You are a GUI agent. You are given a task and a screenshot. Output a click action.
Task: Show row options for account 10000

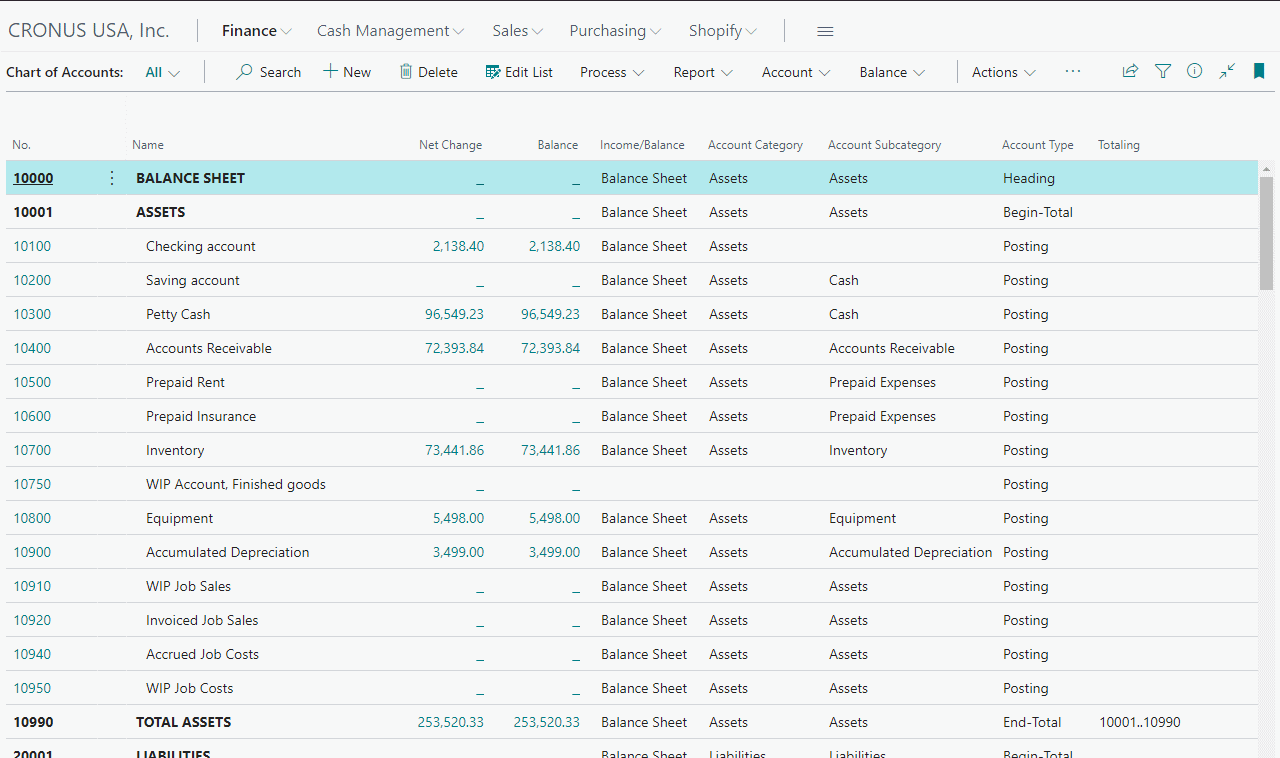pos(112,178)
